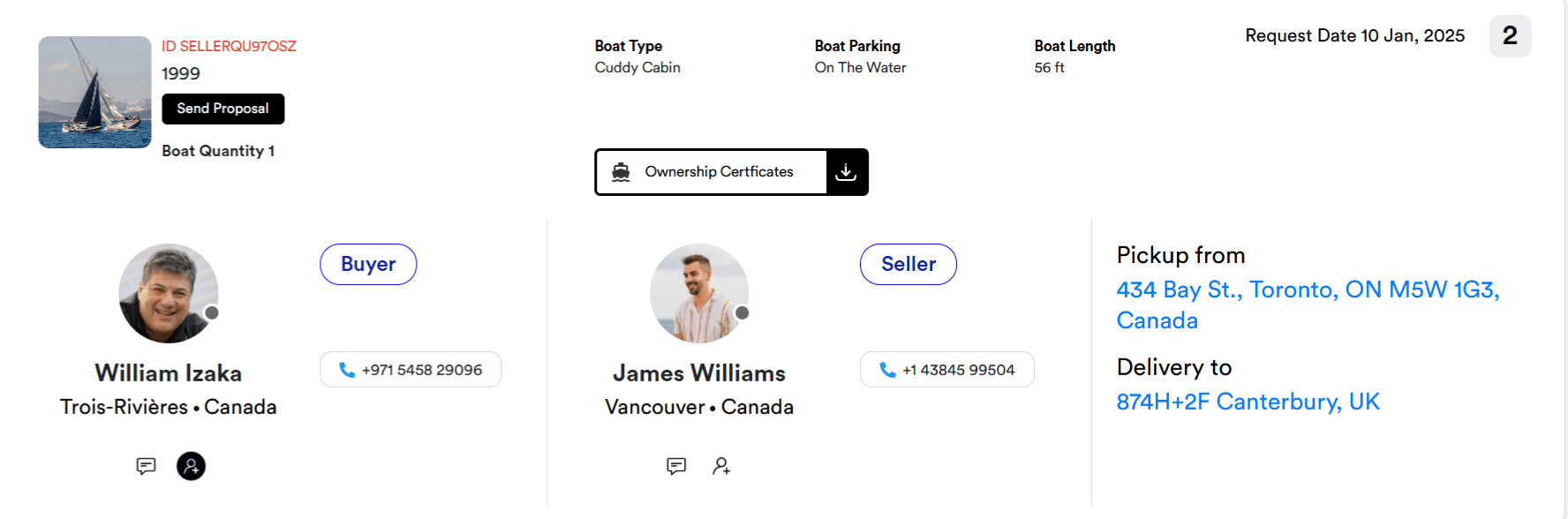The width and height of the screenshot is (1568, 519).
Task: Click the seller ID SELLERQU97OSZ link
Action: [x=230, y=46]
